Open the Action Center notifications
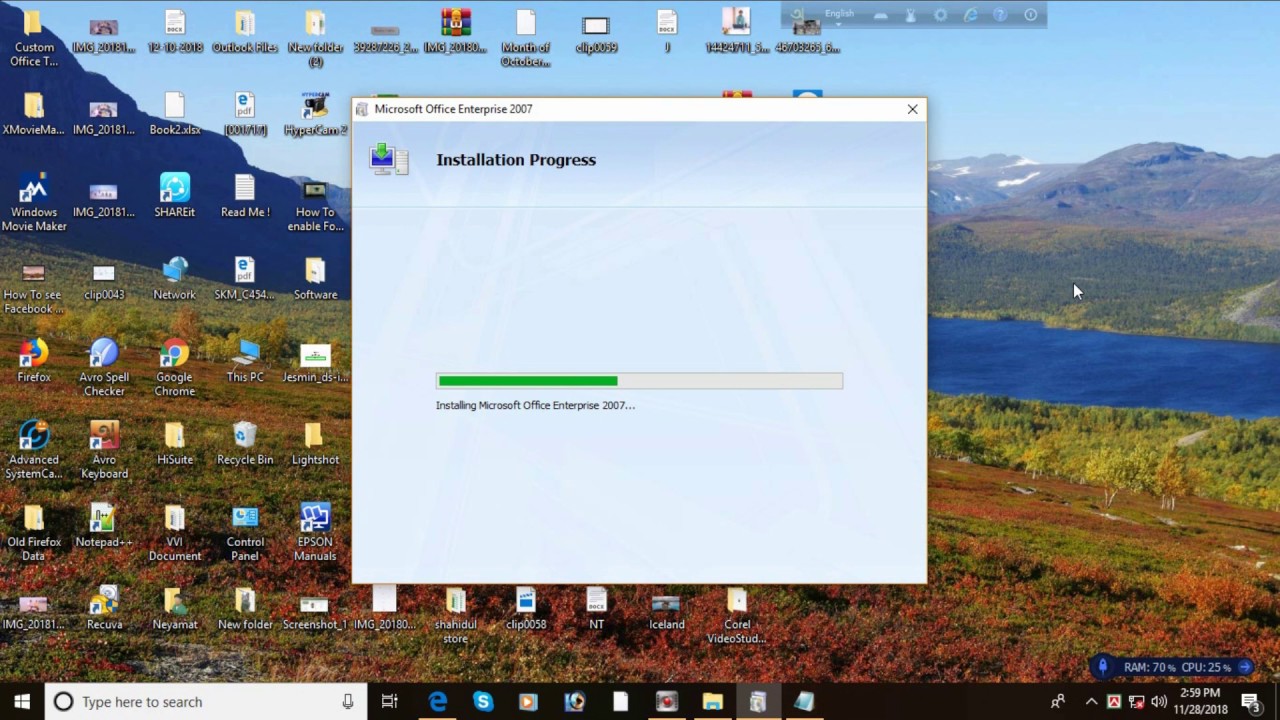This screenshot has width=1280, height=720. click(1250, 702)
